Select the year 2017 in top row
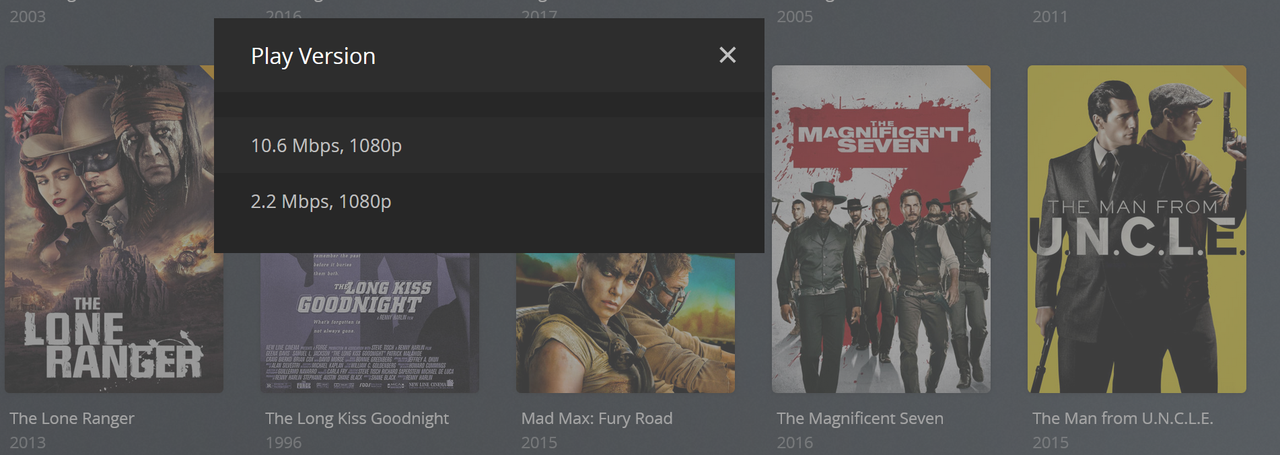 [539, 16]
